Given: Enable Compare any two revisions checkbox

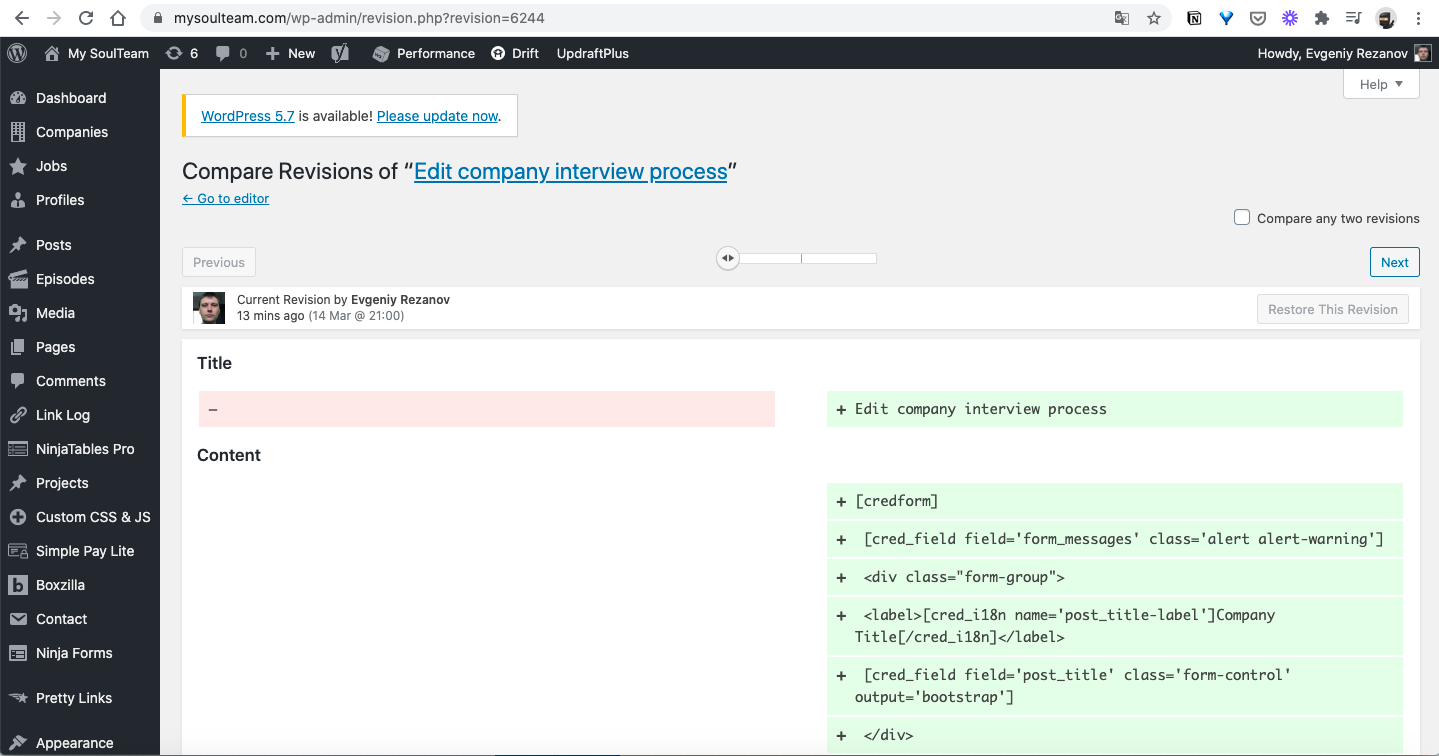Looking at the screenshot, I should [1242, 217].
